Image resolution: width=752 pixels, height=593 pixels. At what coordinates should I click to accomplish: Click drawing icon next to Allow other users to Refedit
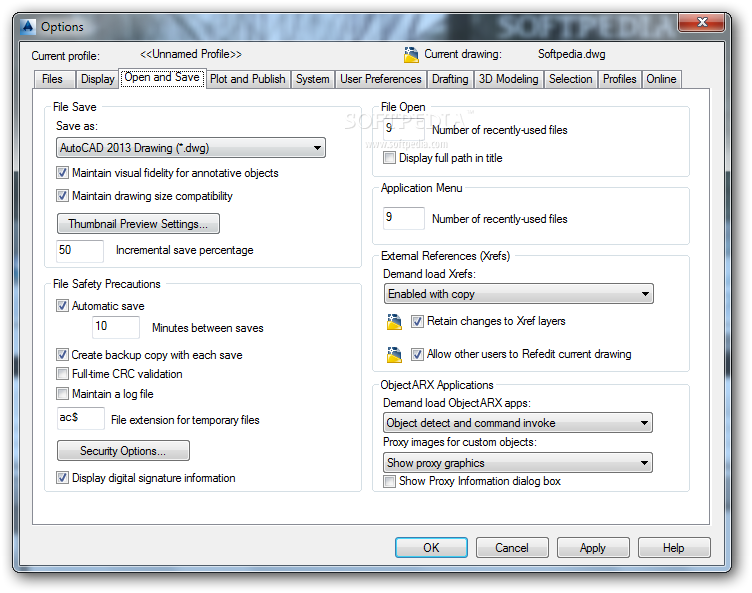(394, 355)
